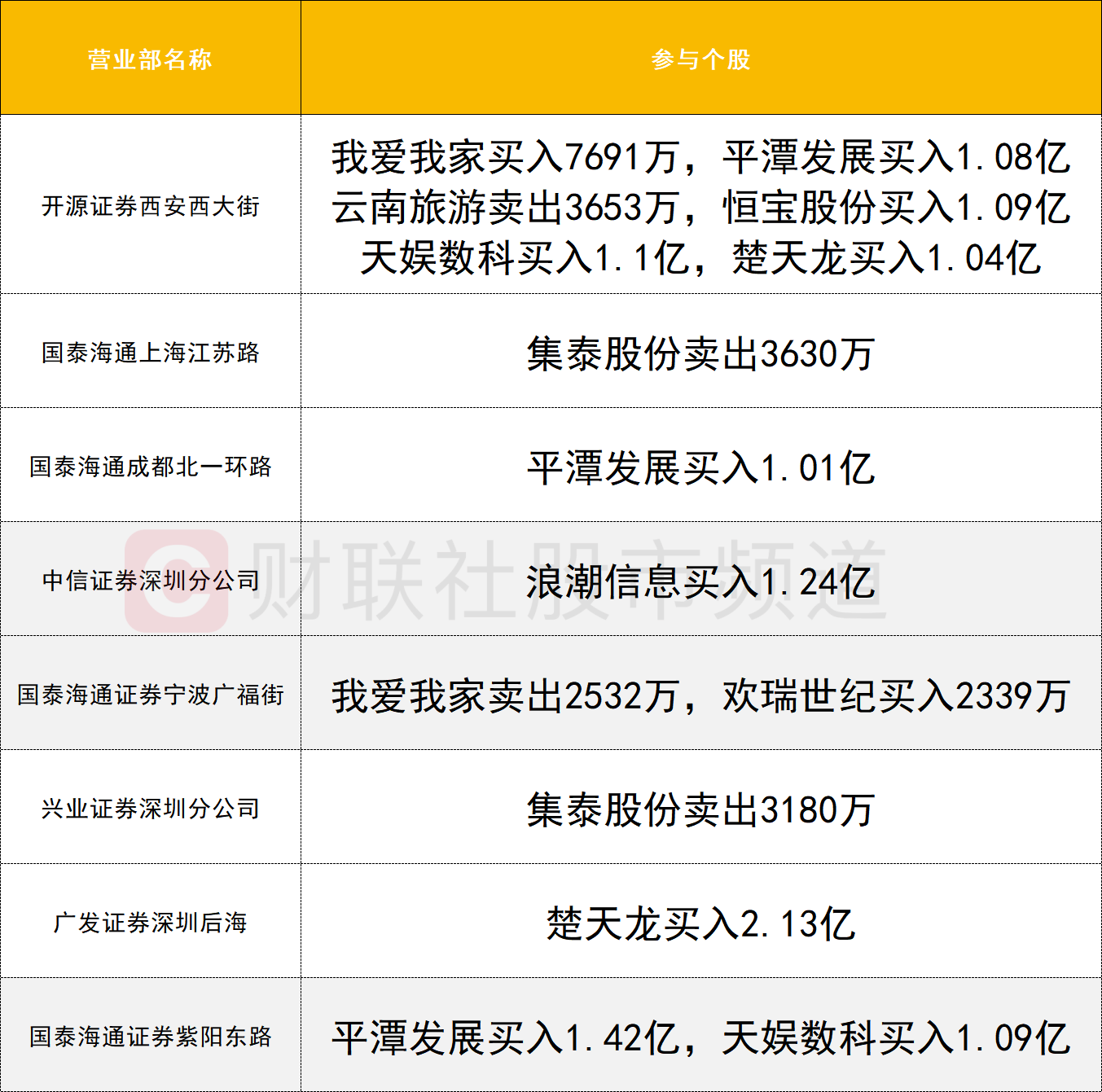
Task: Click the 平潭发展买入1.42亿 entry
Action: click(505, 1038)
